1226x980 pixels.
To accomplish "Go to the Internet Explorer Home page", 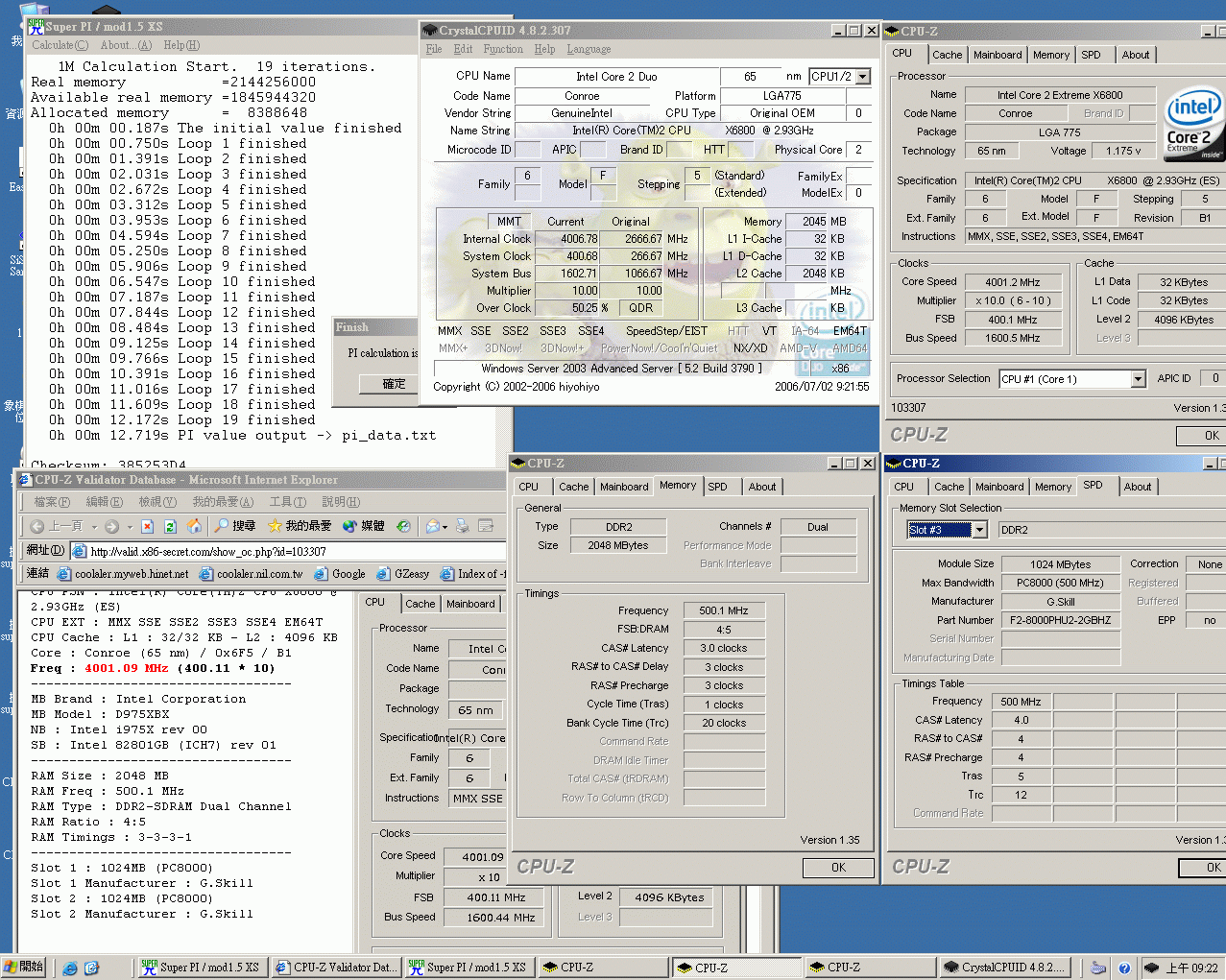I will 194,526.
